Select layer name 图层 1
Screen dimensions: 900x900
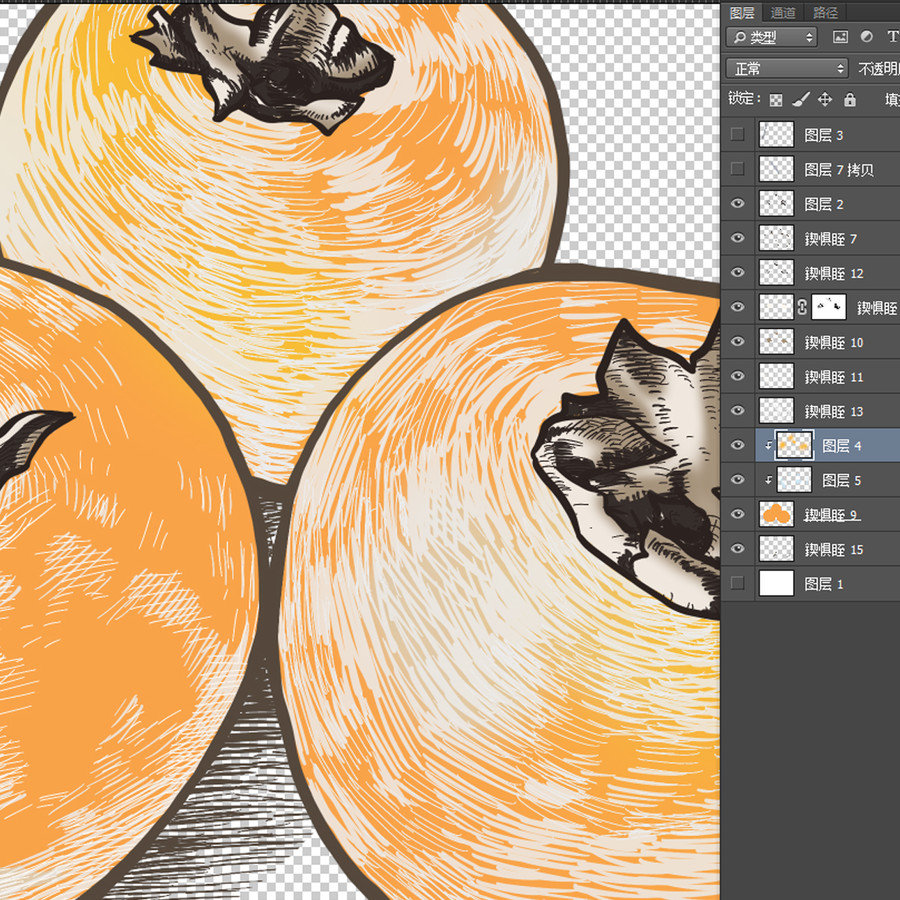824,584
